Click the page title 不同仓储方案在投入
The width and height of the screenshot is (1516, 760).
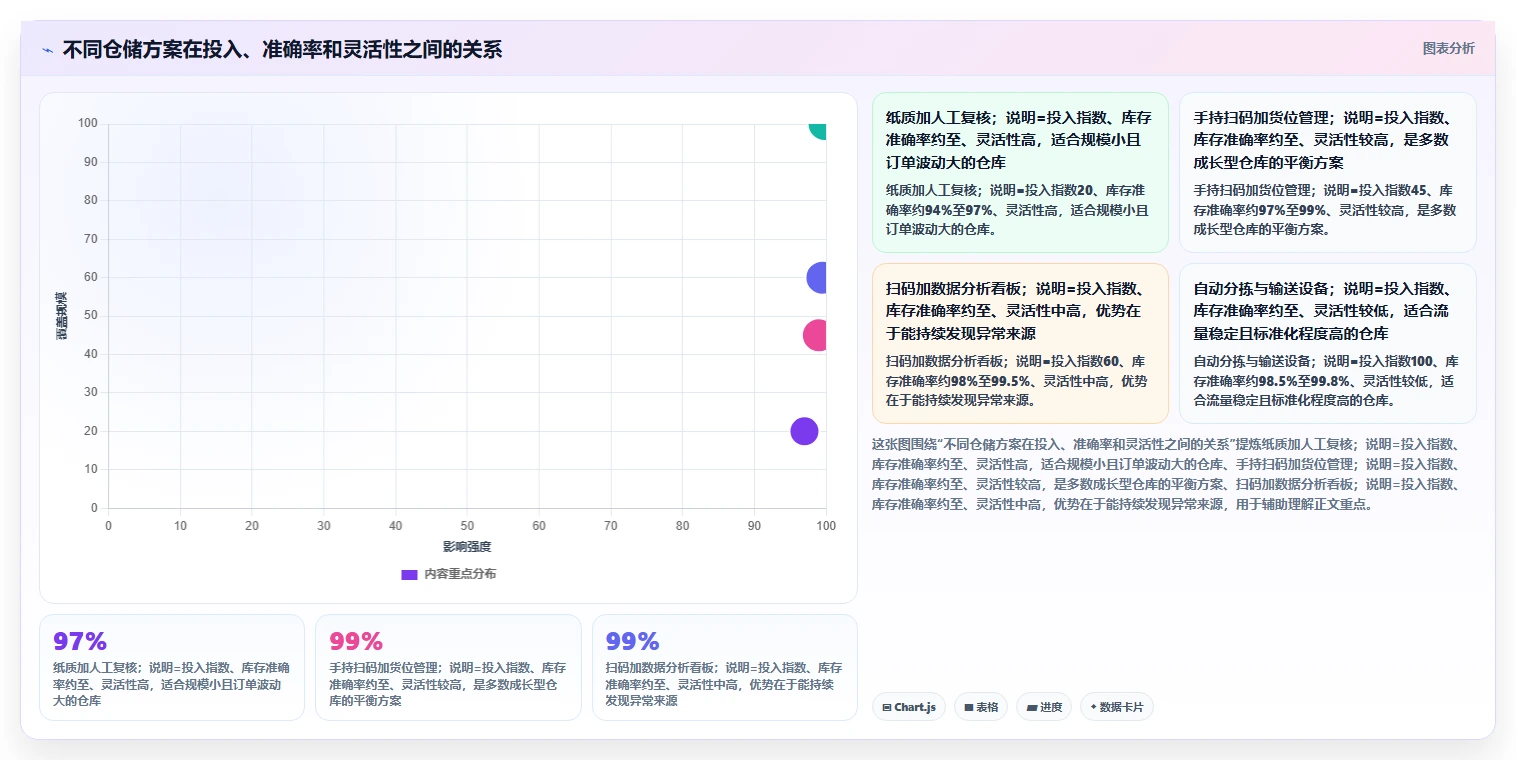tap(282, 49)
